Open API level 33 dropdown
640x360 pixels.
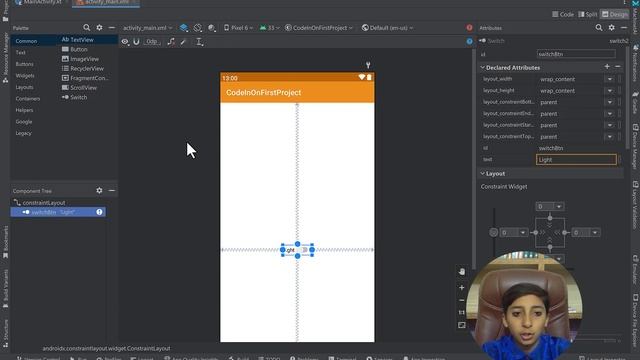tap(269, 28)
